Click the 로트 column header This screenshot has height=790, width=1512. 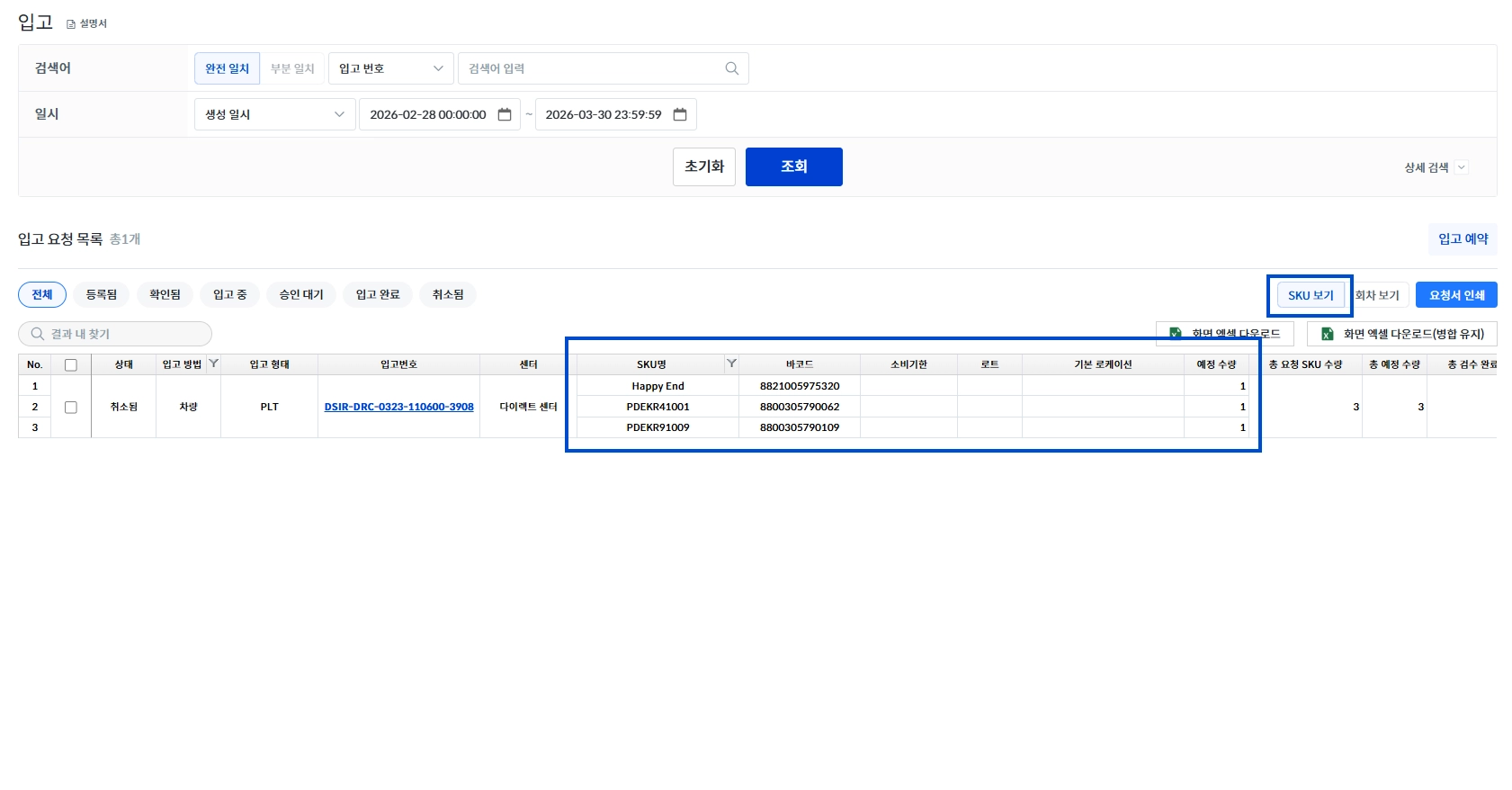pyautogui.click(x=989, y=364)
